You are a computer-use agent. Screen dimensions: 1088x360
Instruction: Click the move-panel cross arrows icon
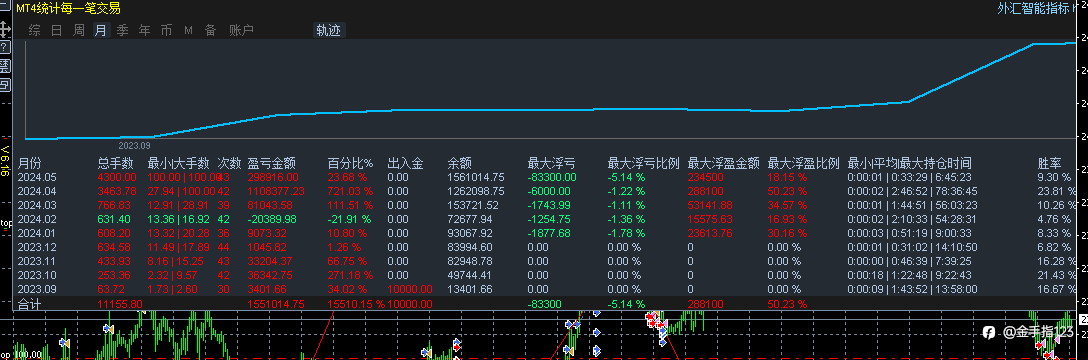pos(5,30)
